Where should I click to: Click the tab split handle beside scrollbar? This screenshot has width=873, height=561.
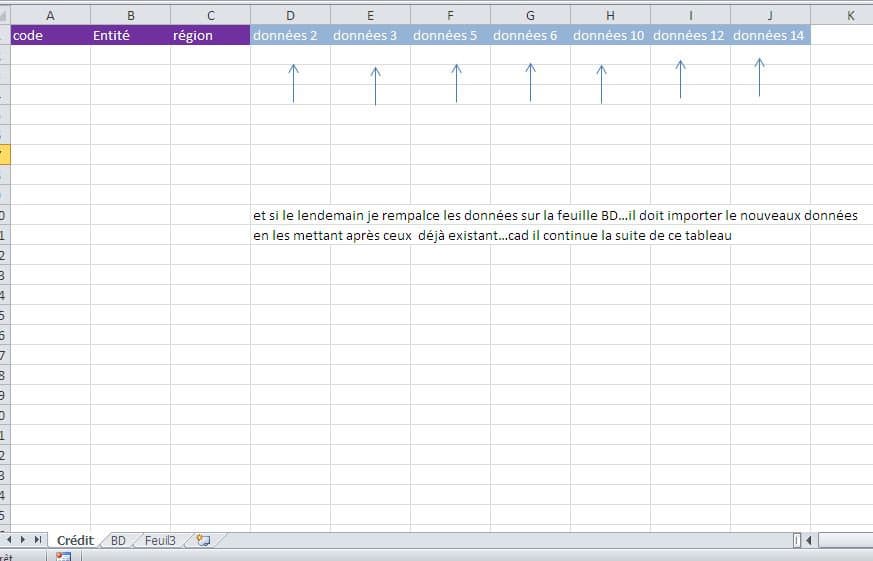(x=797, y=540)
